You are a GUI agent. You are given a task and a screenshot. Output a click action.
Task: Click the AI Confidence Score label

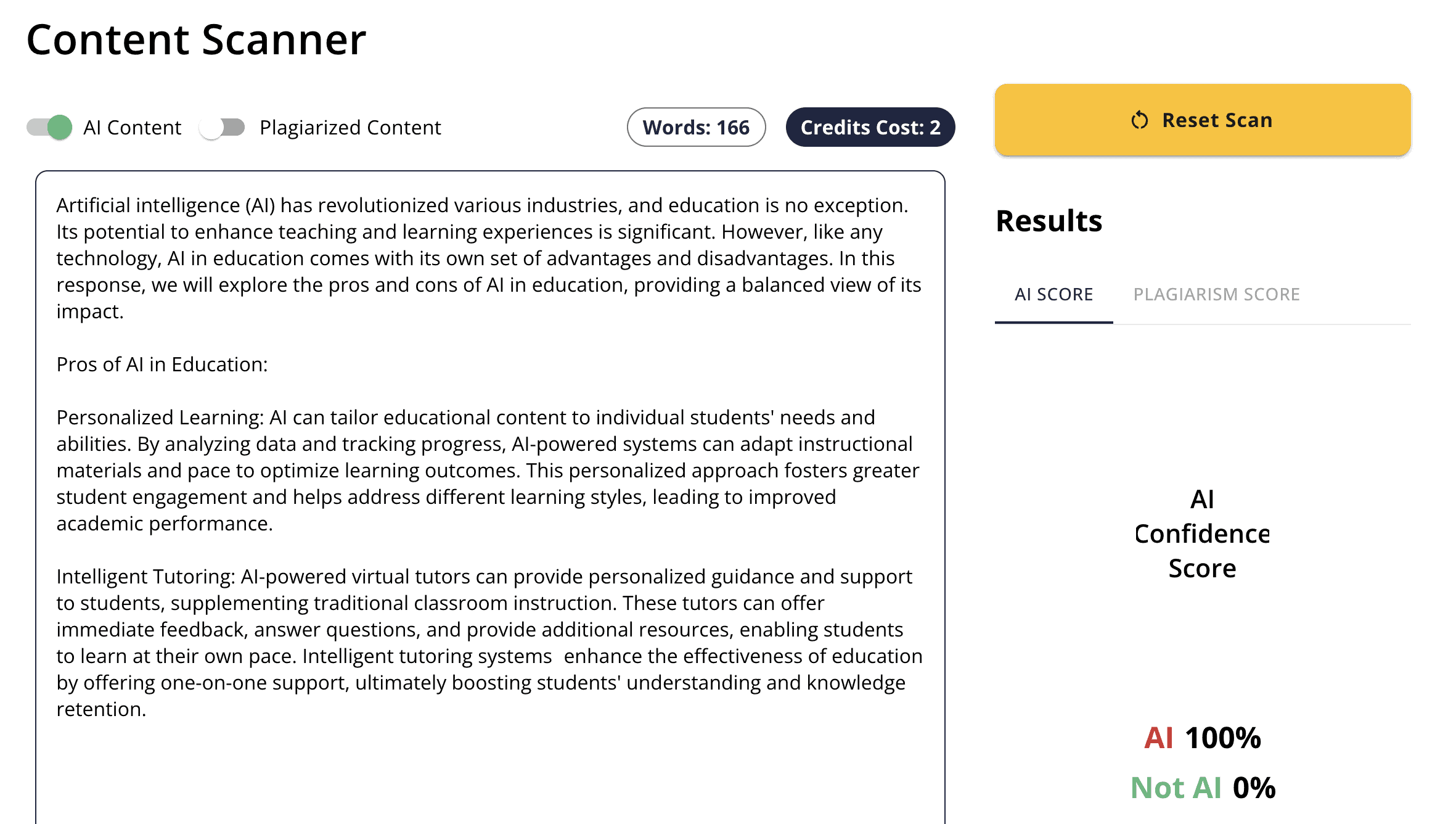pos(1202,534)
